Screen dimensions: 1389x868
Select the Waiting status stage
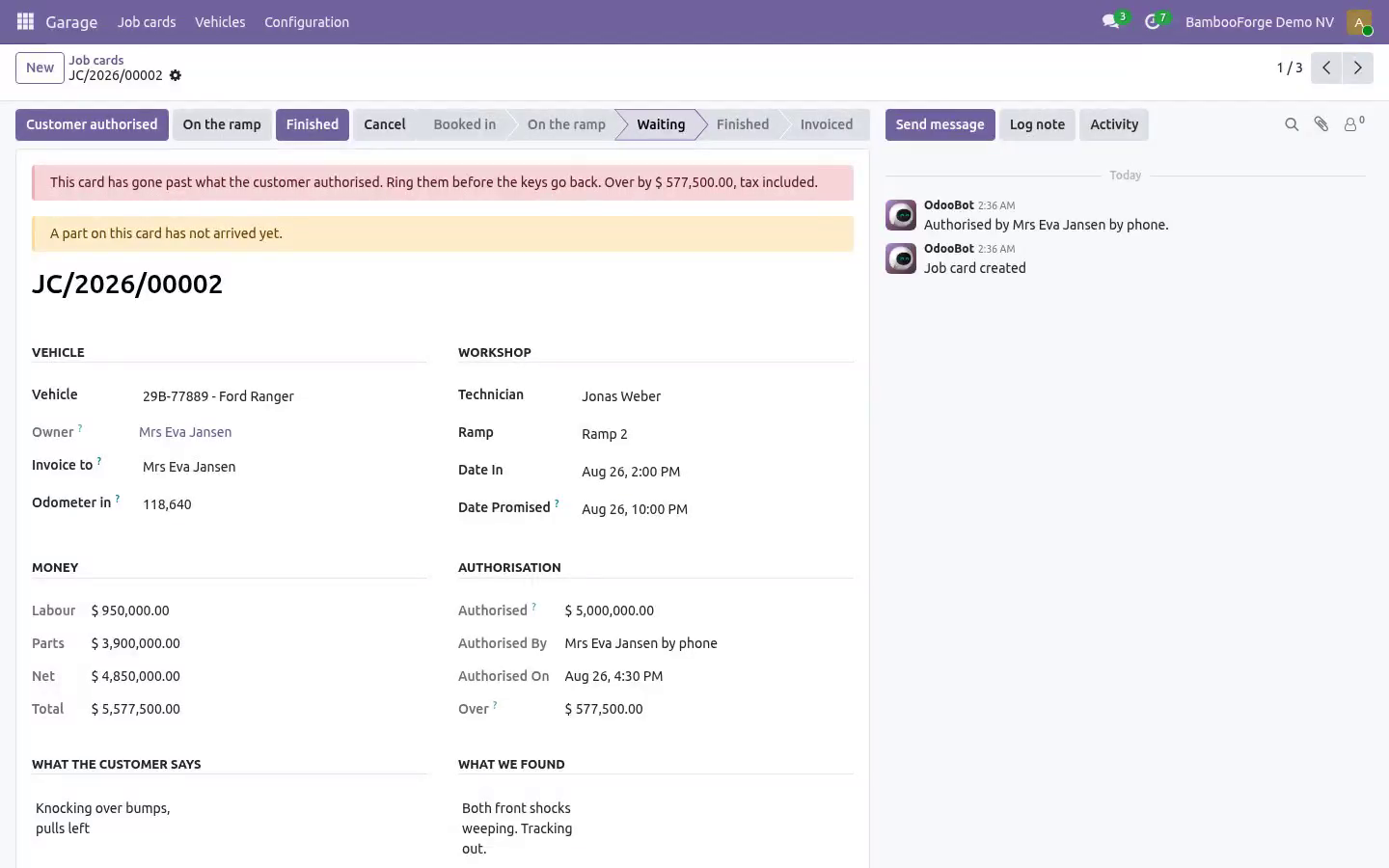661,124
